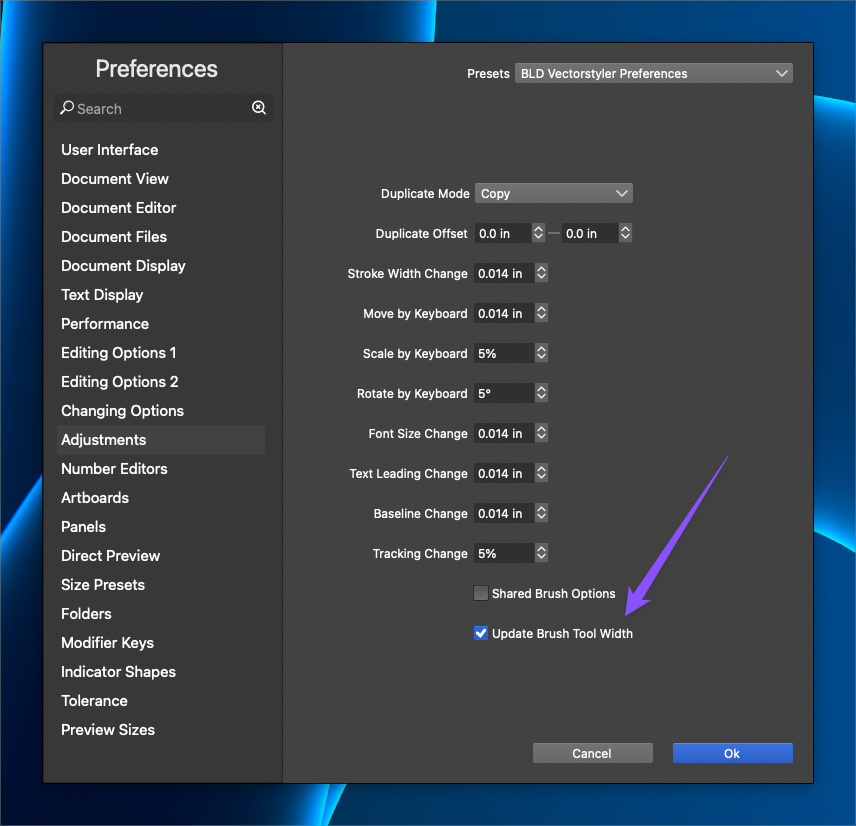The image size is (856, 826).
Task: Open the Scale by Keyboard combo box
Action: point(541,353)
